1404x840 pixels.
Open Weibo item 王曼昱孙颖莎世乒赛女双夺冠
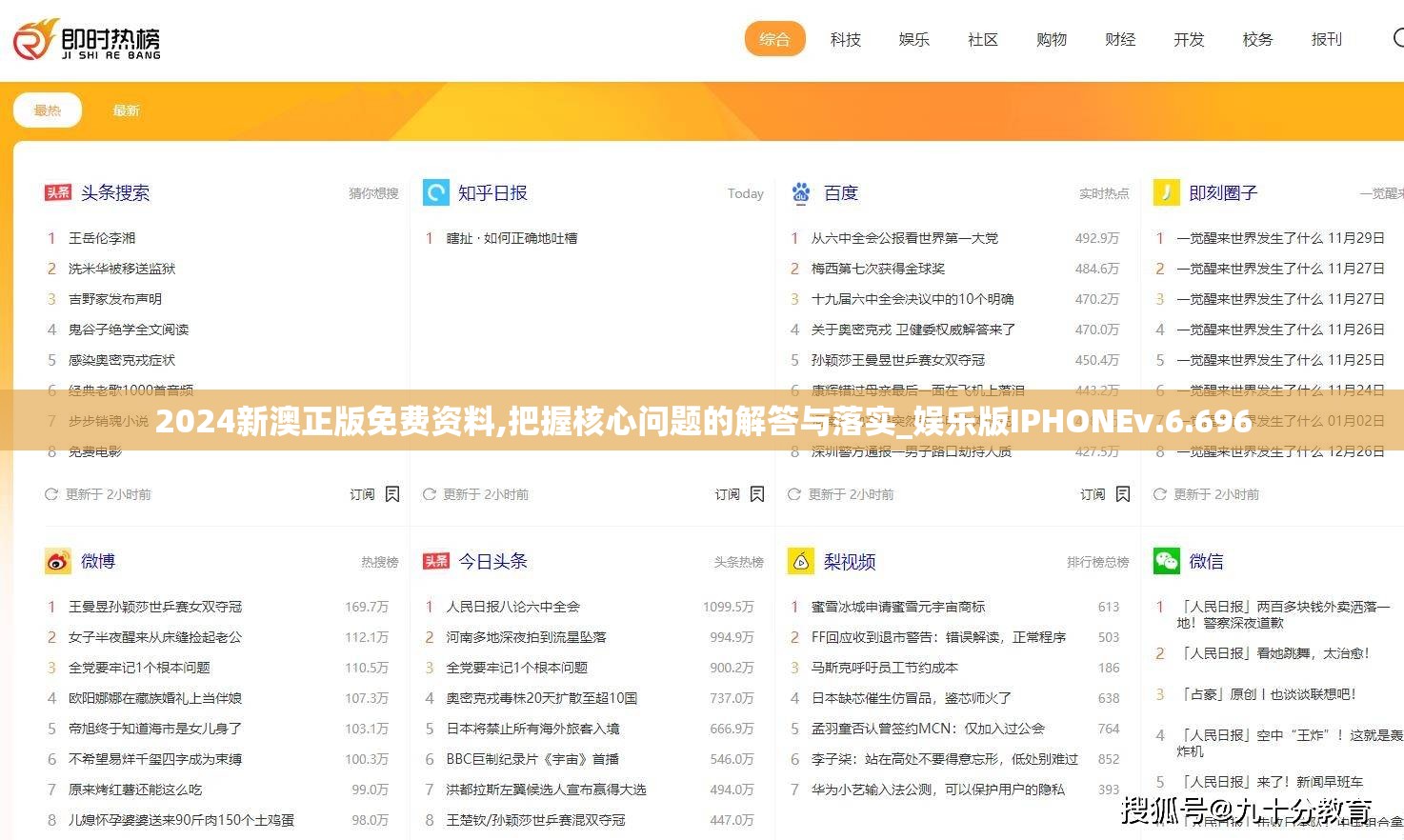click(155, 607)
